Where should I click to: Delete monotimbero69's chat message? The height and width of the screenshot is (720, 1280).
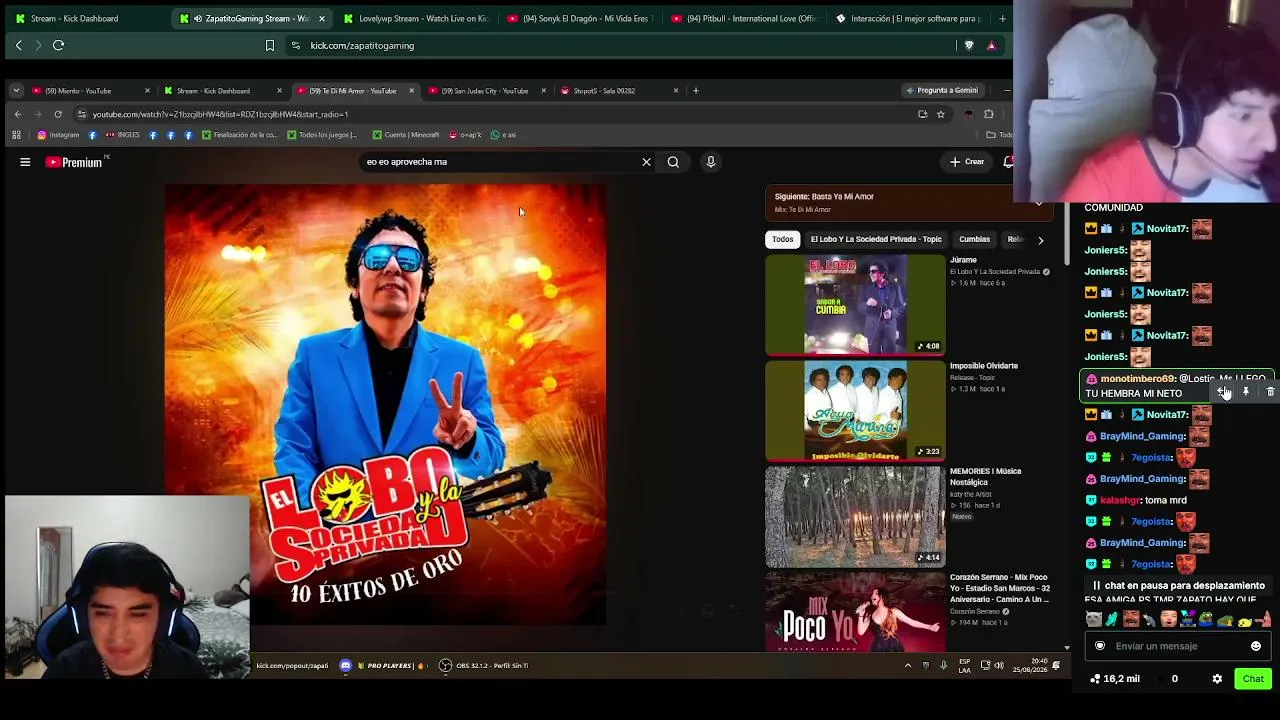click(1270, 392)
